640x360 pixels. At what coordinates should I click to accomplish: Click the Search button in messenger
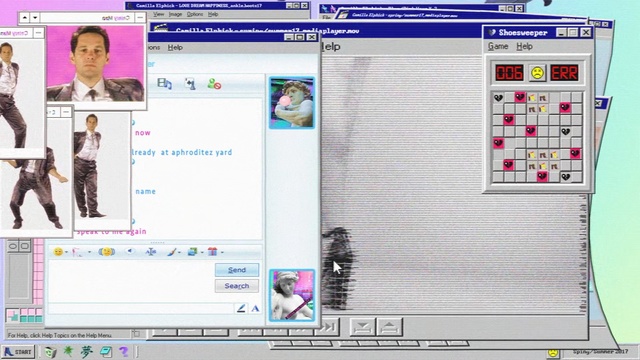[x=237, y=286]
